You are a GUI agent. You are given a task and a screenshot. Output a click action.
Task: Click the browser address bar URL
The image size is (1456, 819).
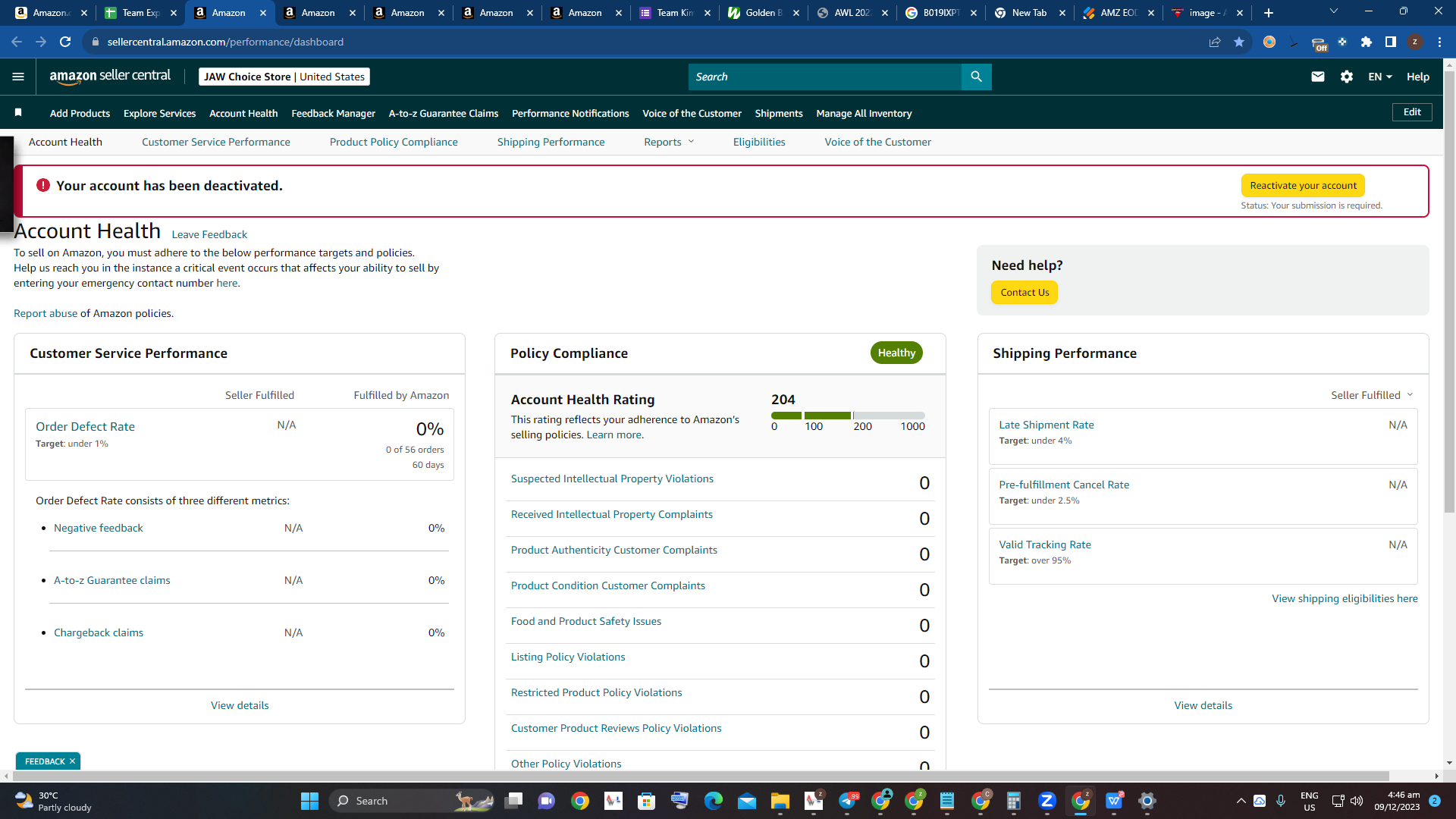pos(225,42)
